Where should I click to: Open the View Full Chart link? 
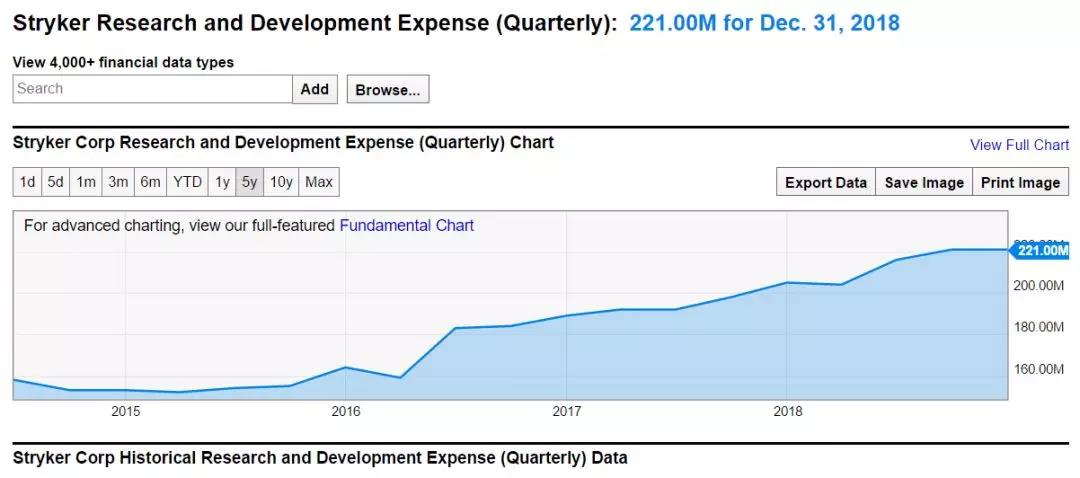[x=1019, y=145]
